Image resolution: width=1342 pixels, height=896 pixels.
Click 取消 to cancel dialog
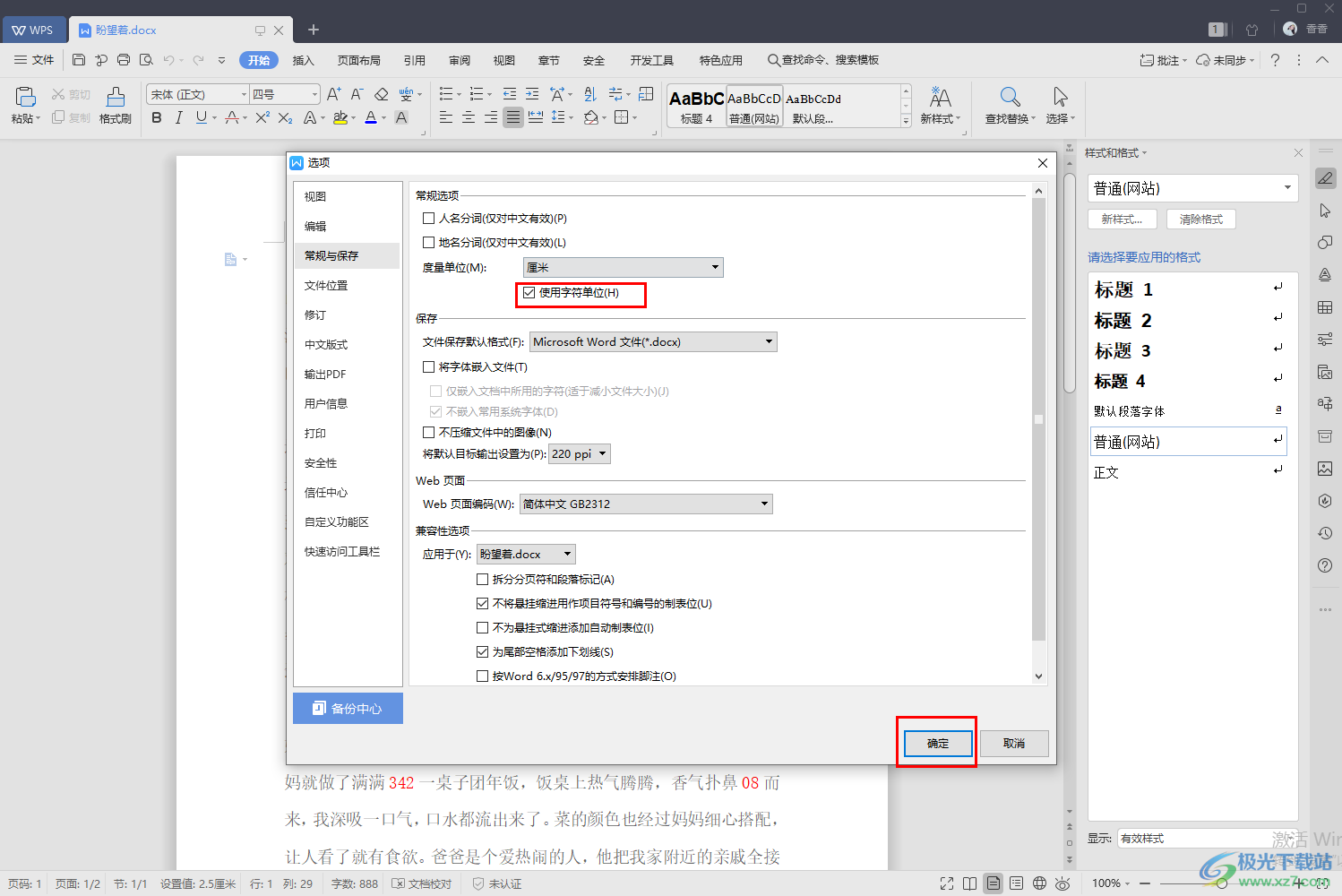tap(1014, 743)
